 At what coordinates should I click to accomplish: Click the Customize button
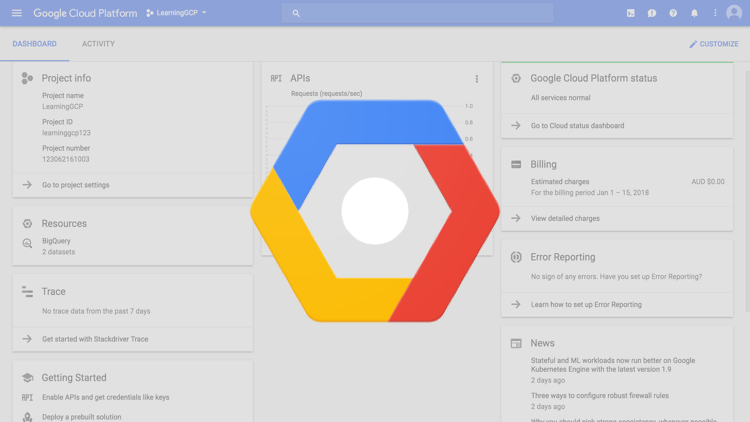pos(714,44)
